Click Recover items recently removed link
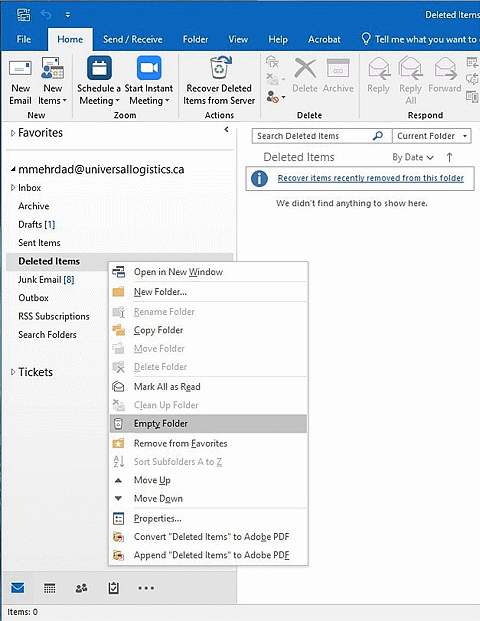 pos(370,178)
